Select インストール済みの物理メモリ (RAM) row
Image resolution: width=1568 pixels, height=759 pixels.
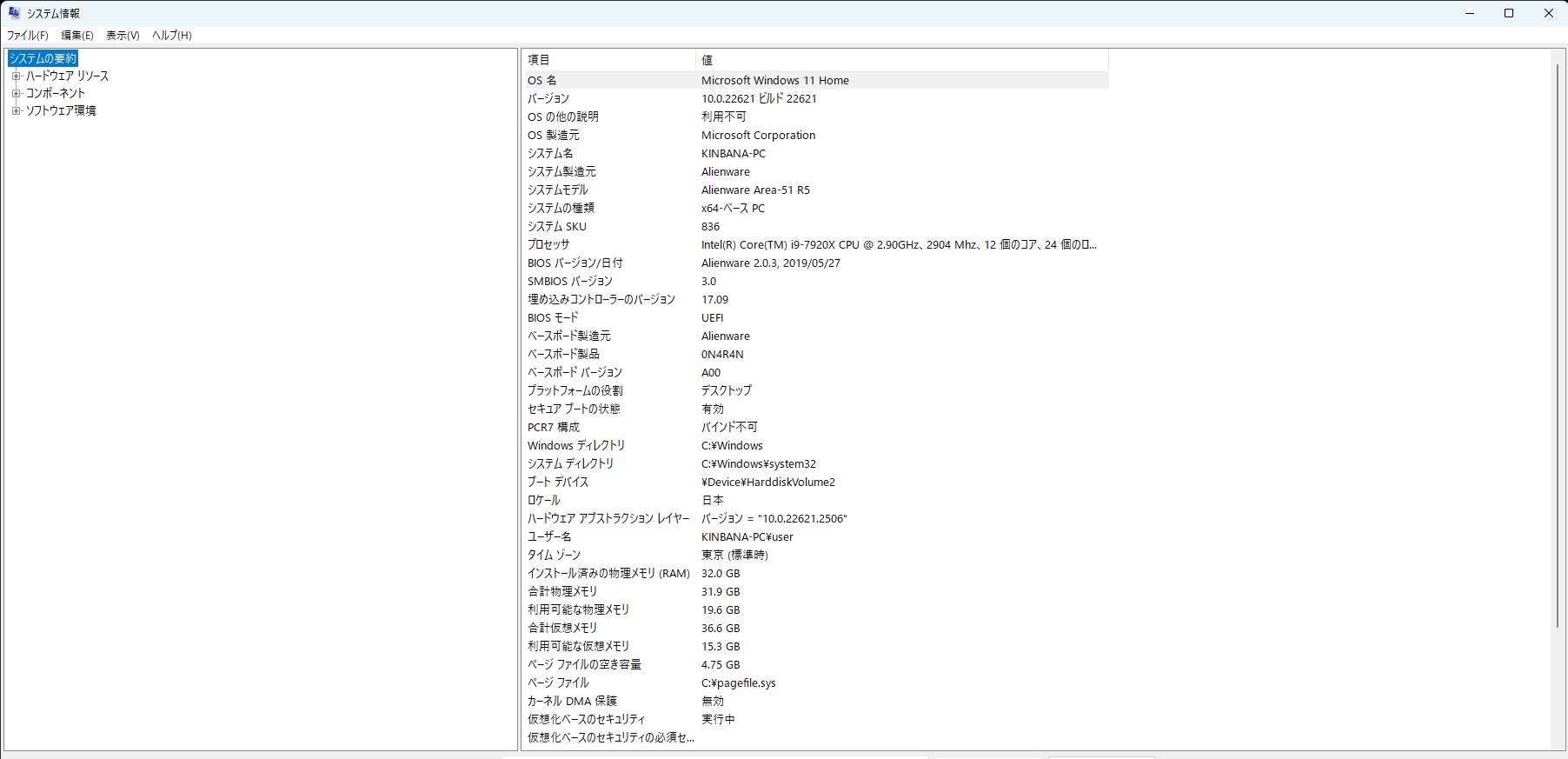coord(815,573)
